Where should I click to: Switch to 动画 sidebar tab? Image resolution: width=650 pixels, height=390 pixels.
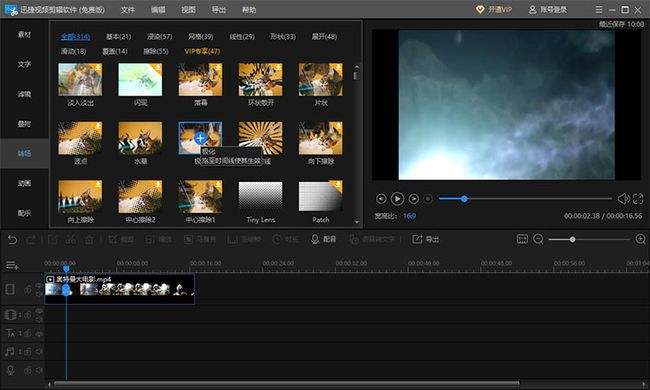[24, 183]
